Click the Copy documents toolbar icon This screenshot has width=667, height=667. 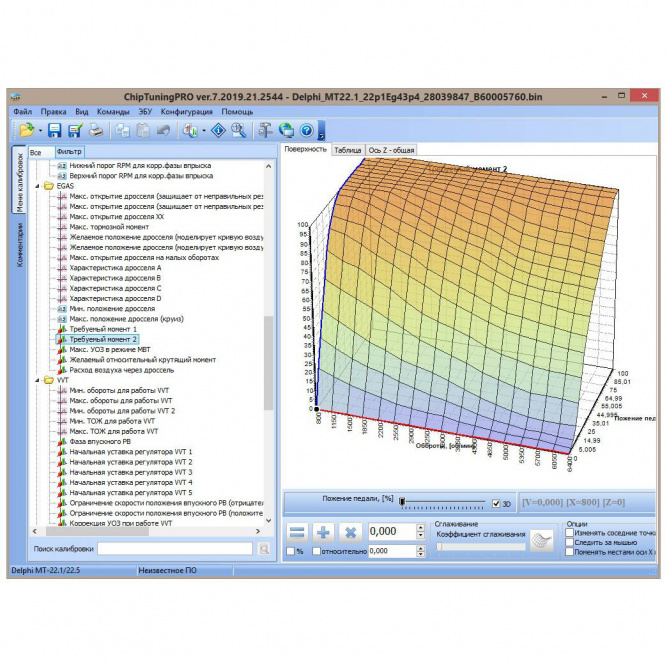coord(123,130)
